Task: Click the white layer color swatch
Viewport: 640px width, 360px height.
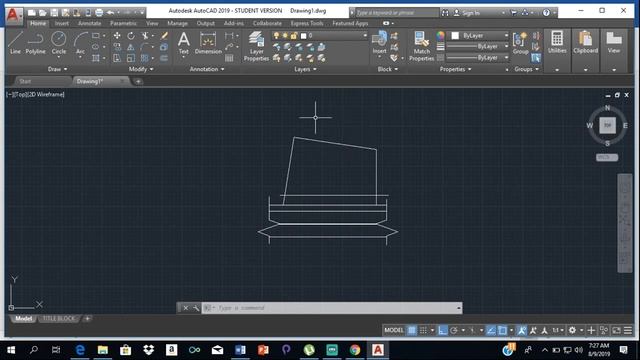Action: (303, 36)
